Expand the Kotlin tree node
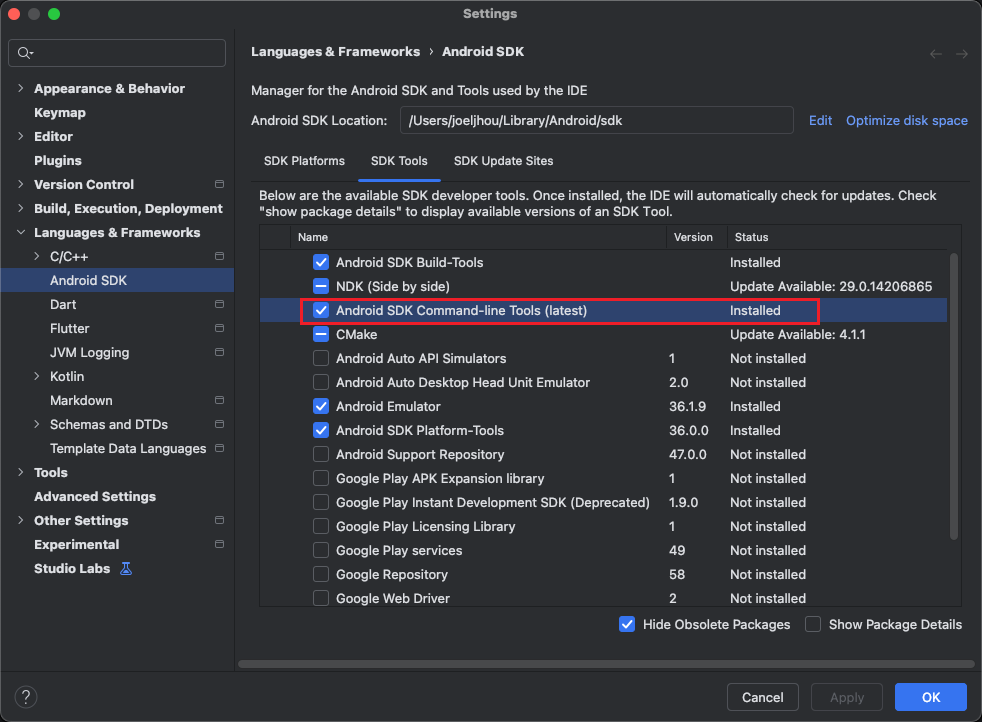 pos(37,377)
